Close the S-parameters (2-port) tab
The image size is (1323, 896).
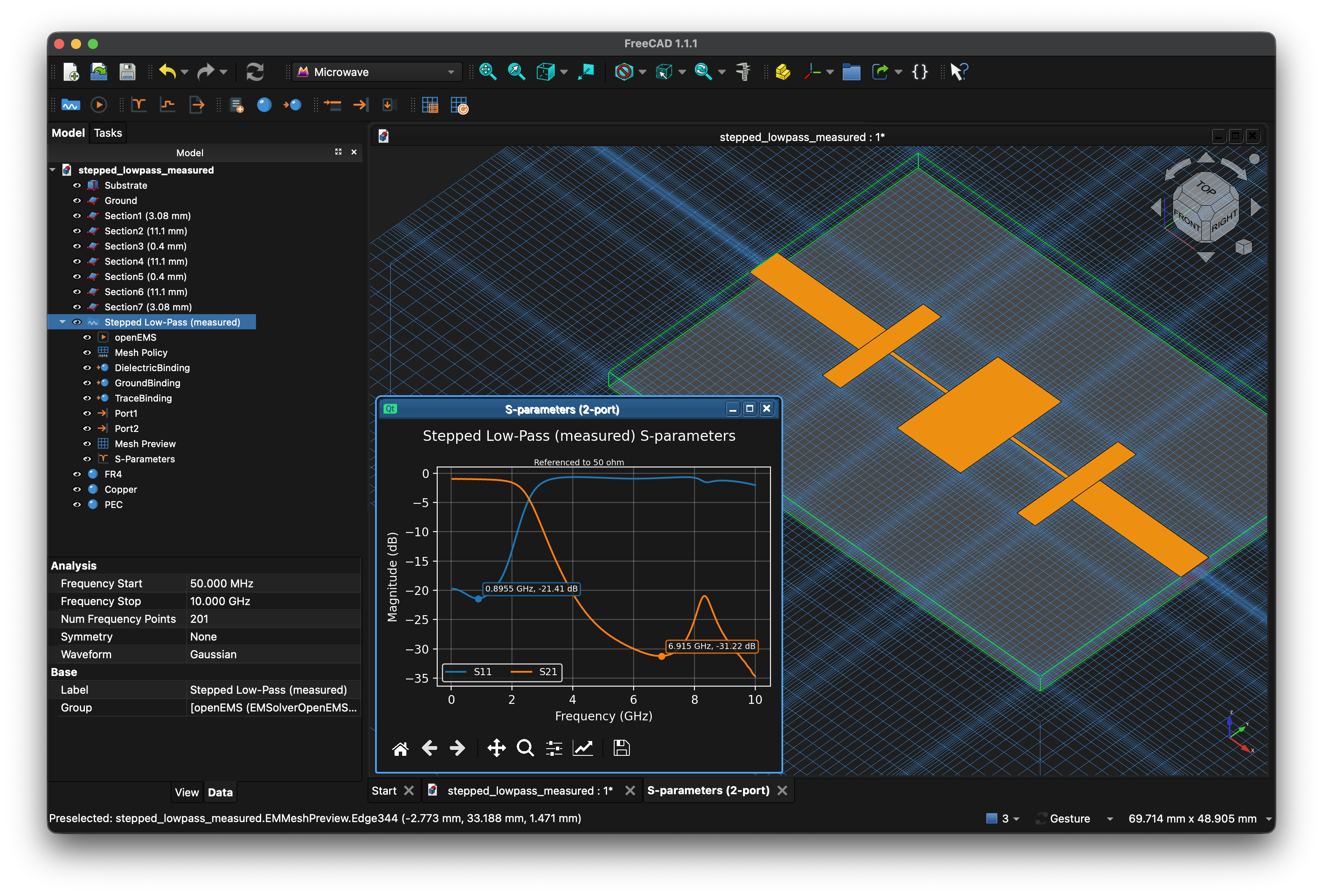tap(782, 791)
